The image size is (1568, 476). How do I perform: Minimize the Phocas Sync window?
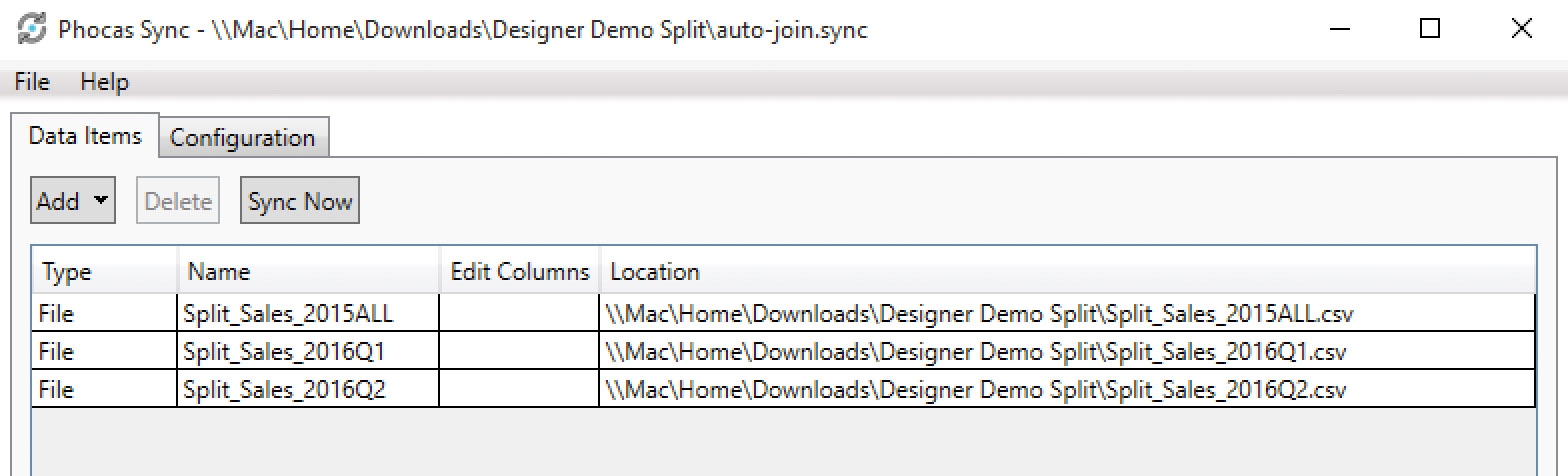(1338, 30)
